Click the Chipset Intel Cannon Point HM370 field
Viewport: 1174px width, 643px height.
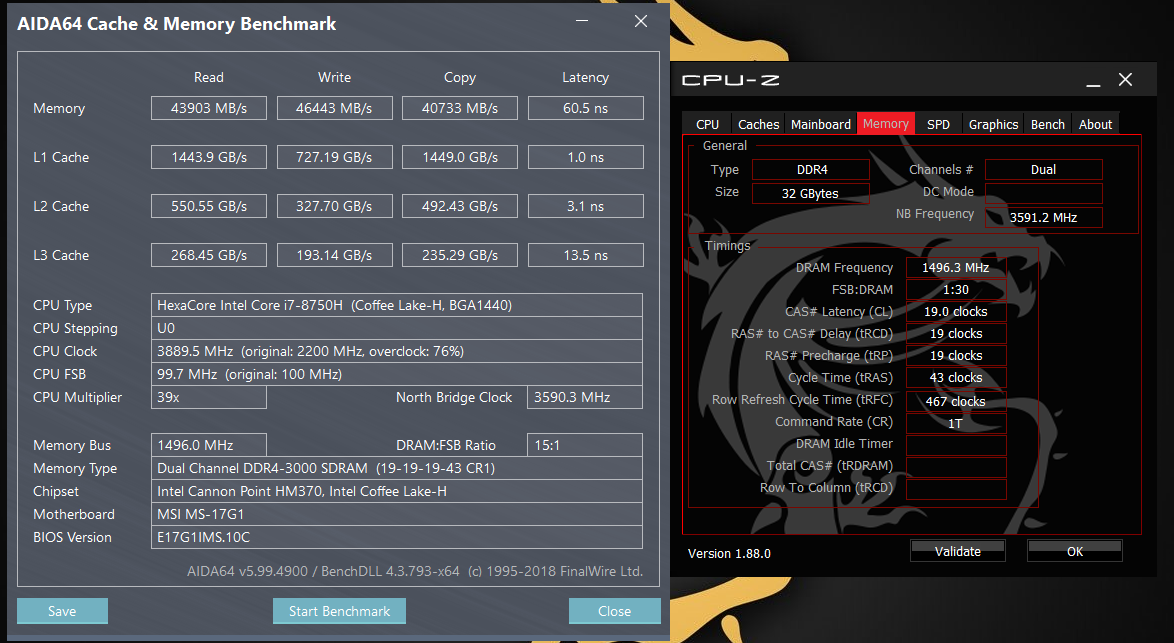(397, 491)
